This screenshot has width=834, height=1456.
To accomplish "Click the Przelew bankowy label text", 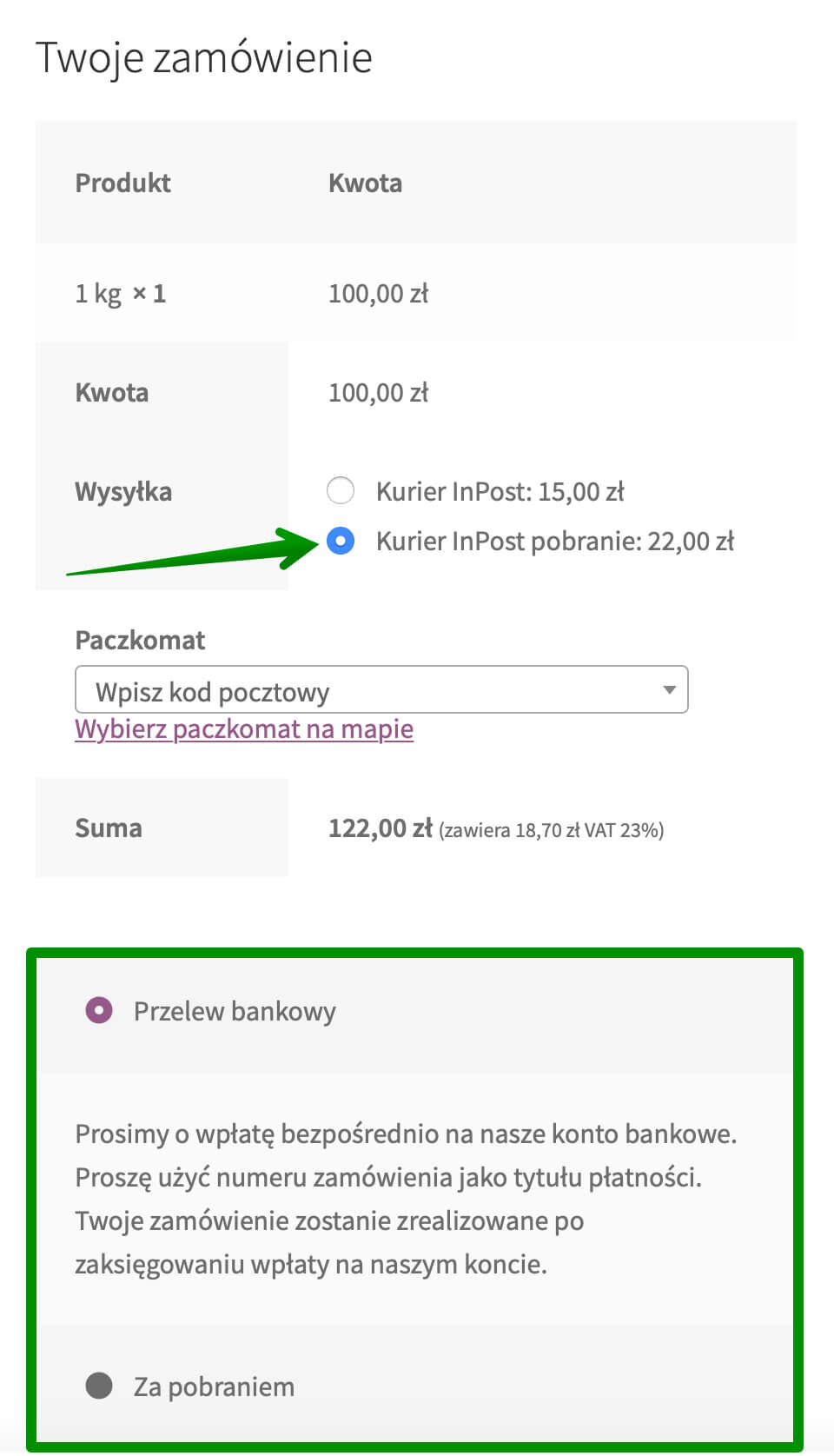I will click(x=235, y=1011).
